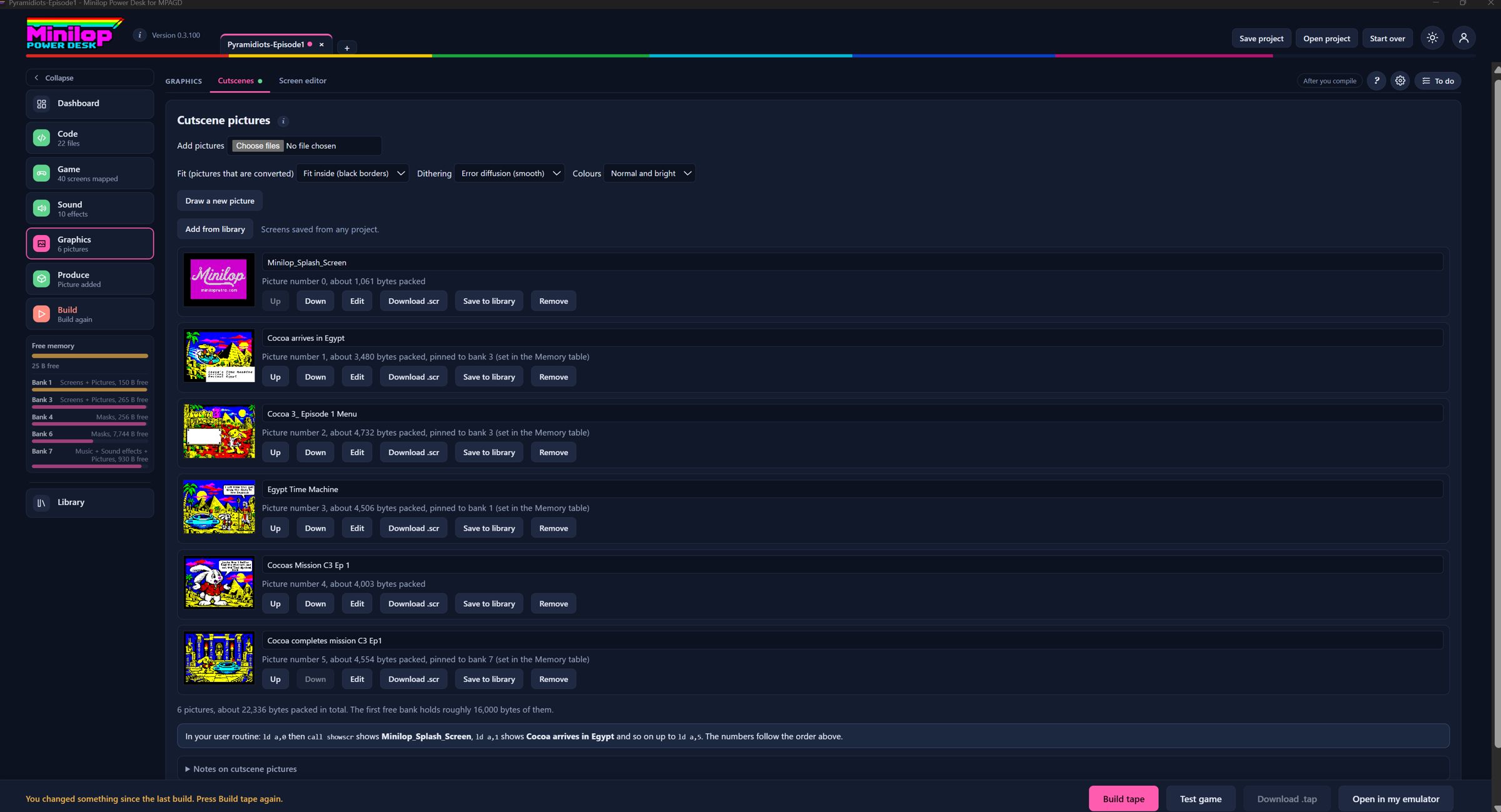1501x812 pixels.
Task: Click Add from library button
Action: click(215, 229)
